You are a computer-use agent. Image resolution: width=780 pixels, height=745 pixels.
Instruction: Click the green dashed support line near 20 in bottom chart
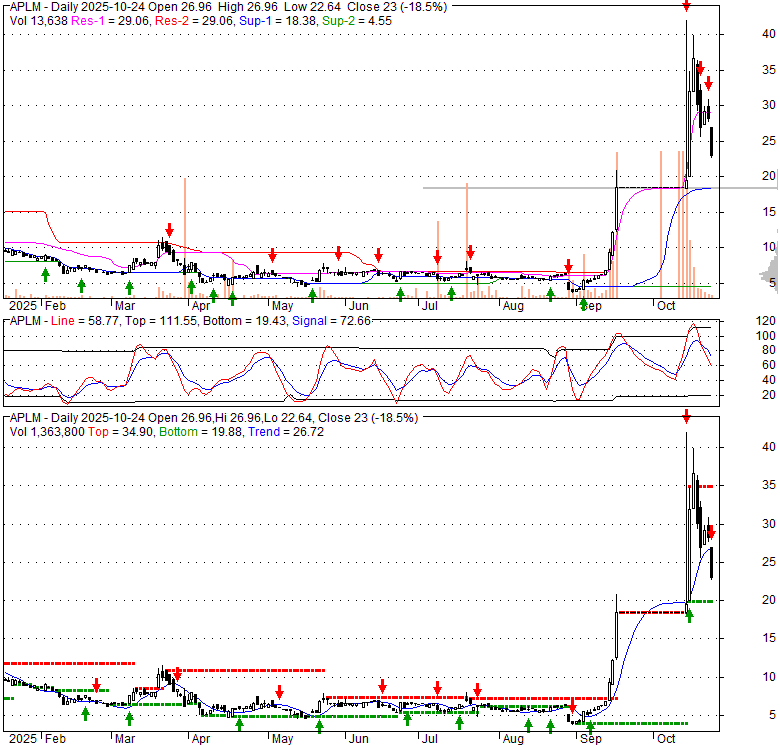[x=703, y=601]
